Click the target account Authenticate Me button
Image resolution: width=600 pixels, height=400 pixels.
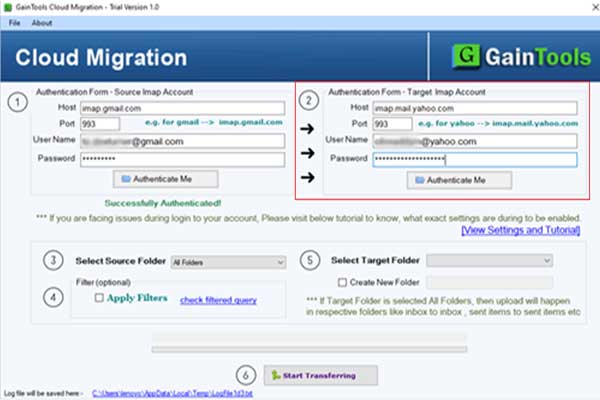[x=459, y=180]
